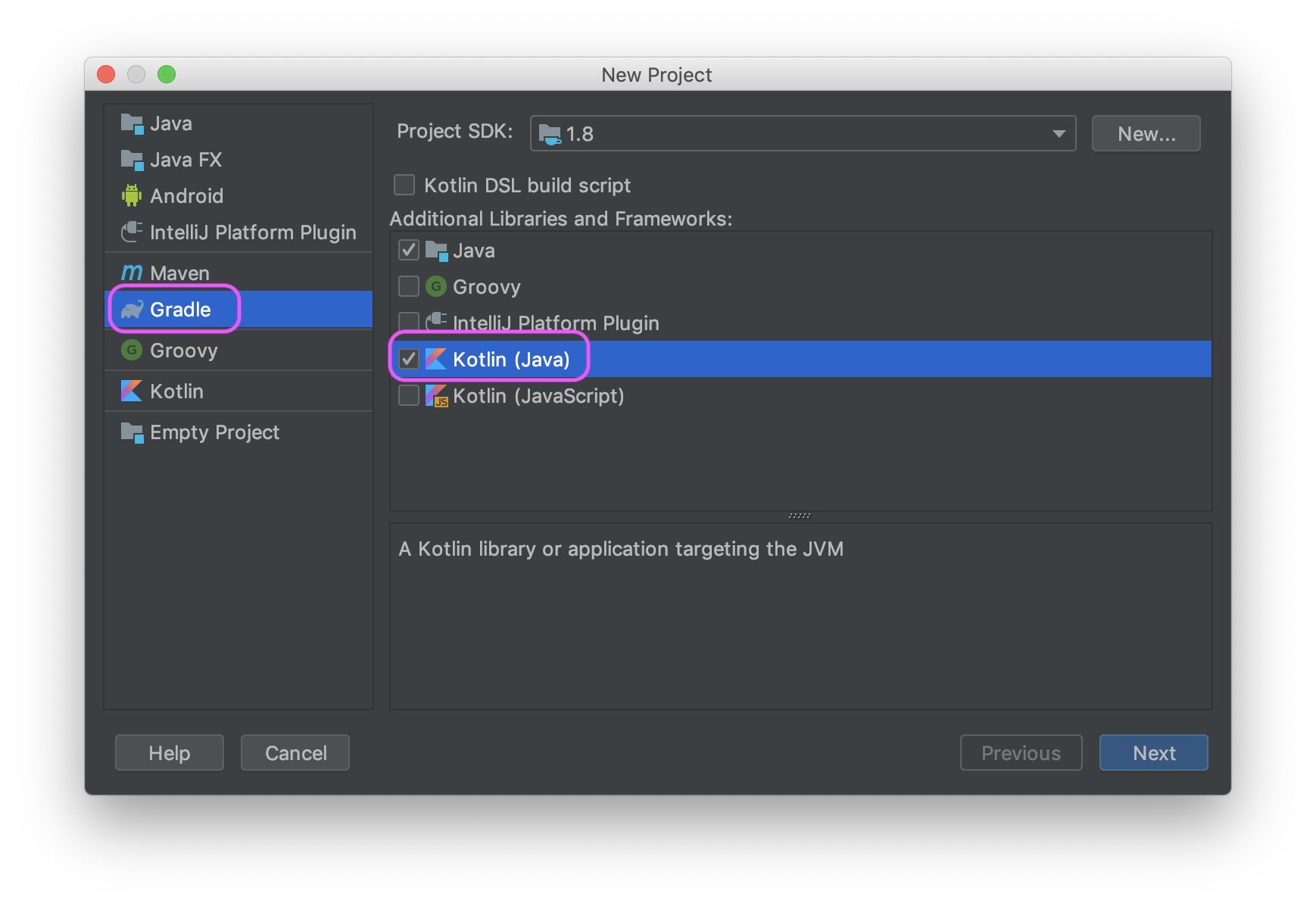Click the Project SDK 1.8 combo field
The width and height of the screenshot is (1316, 907).
click(x=803, y=134)
